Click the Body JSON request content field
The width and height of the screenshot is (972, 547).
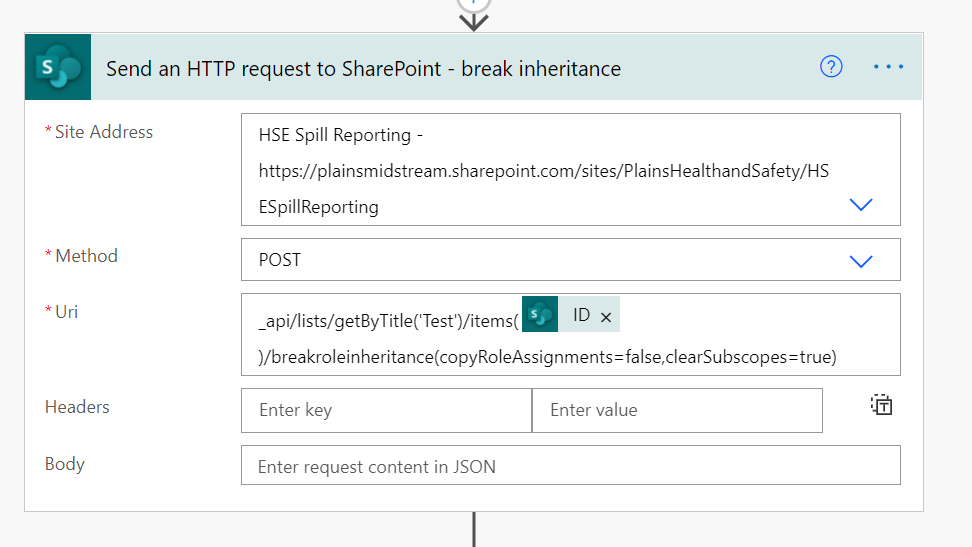[570, 466]
